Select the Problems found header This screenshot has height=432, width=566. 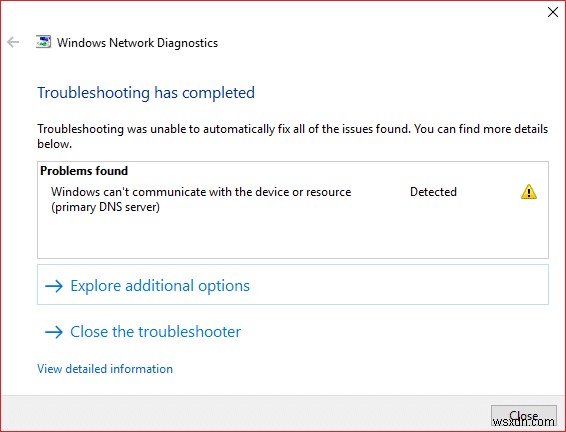[x=84, y=171]
